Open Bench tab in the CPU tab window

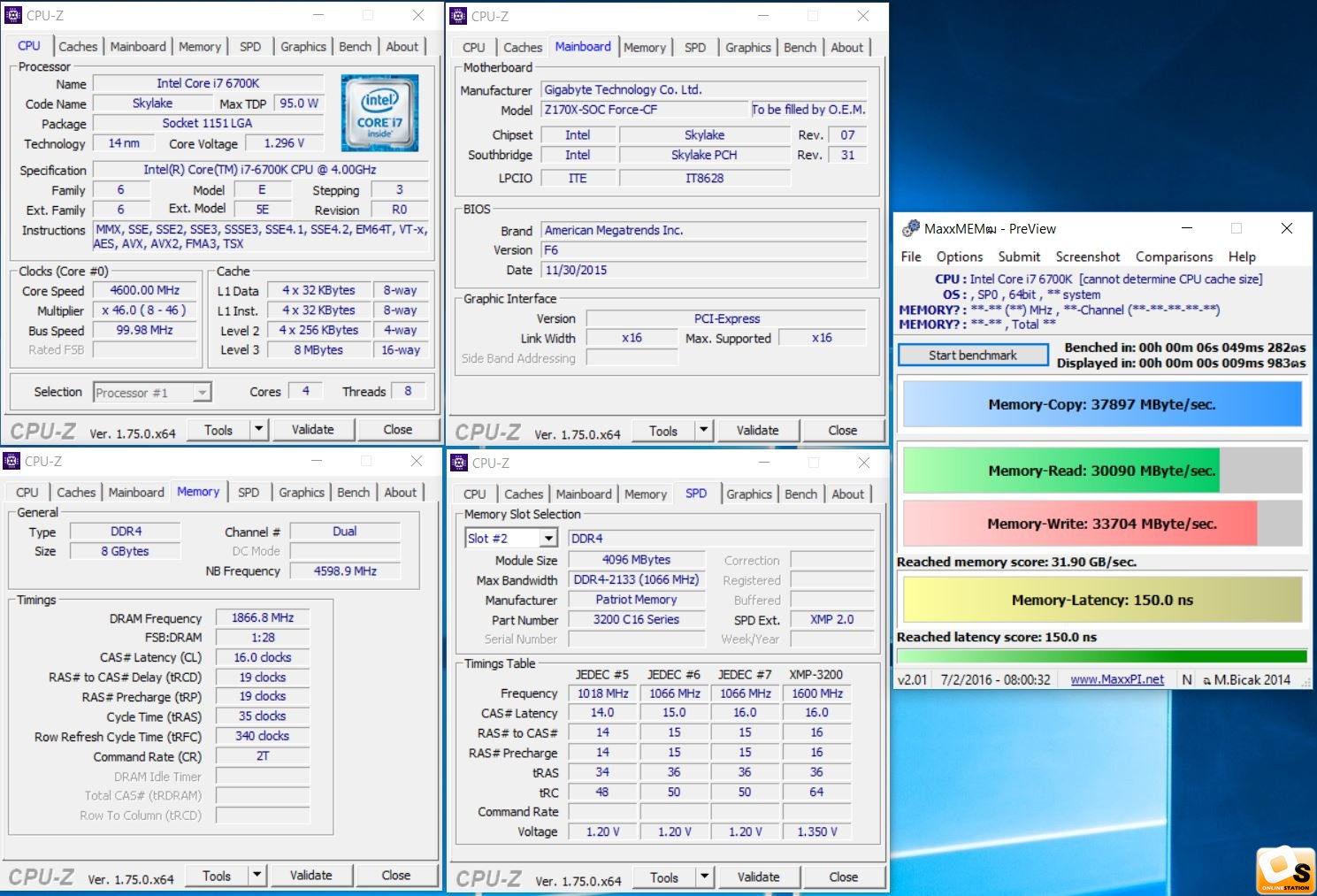(356, 46)
